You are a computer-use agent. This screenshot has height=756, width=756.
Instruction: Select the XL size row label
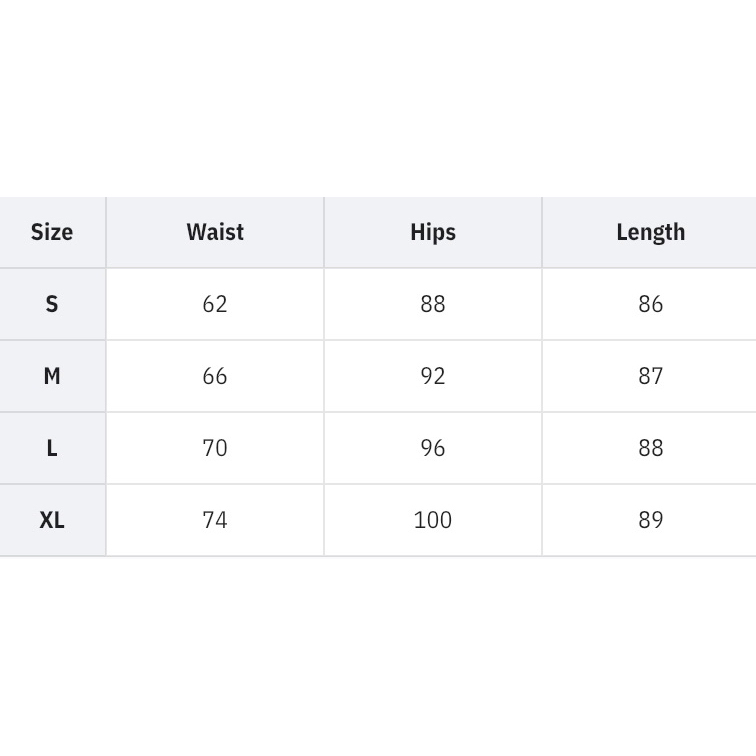coord(52,520)
